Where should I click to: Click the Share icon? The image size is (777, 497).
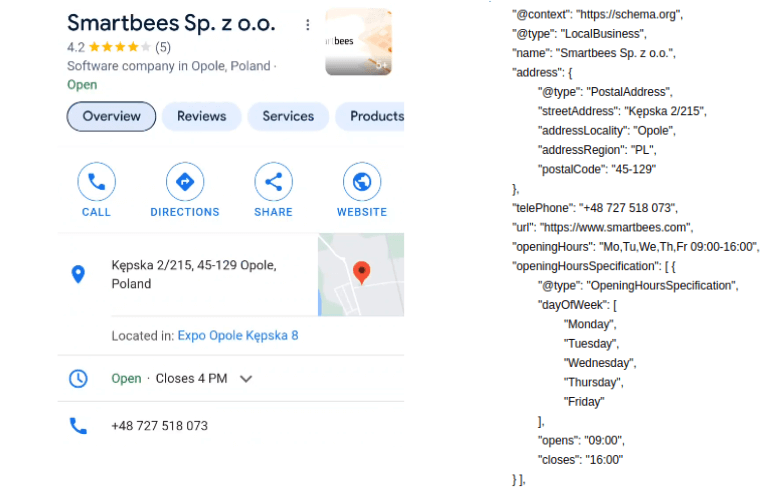[274, 182]
